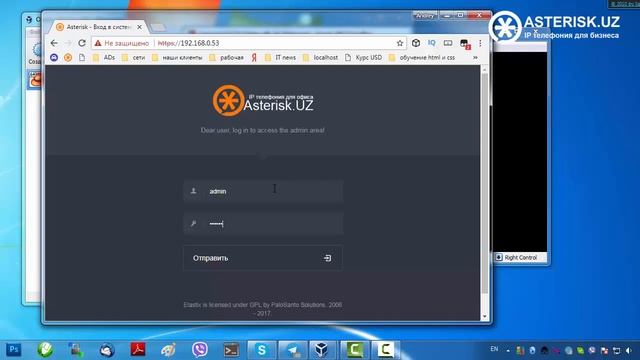
Task: Open the terminal prompt taskbar icon
Action: coord(231,350)
